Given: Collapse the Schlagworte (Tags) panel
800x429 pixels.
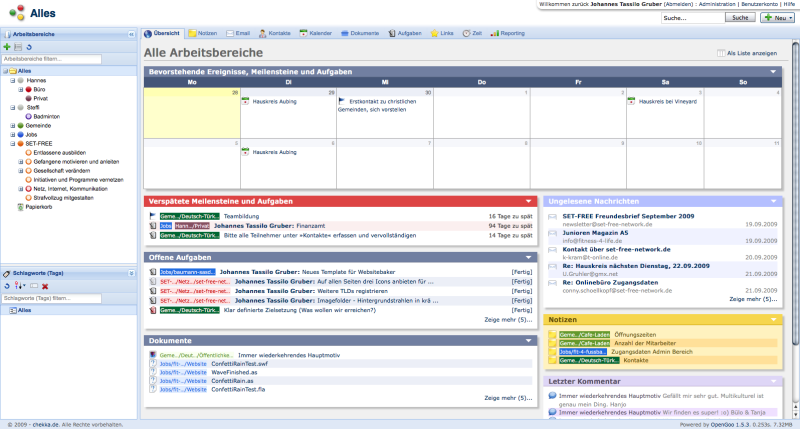Looking at the screenshot, I should point(132,273).
